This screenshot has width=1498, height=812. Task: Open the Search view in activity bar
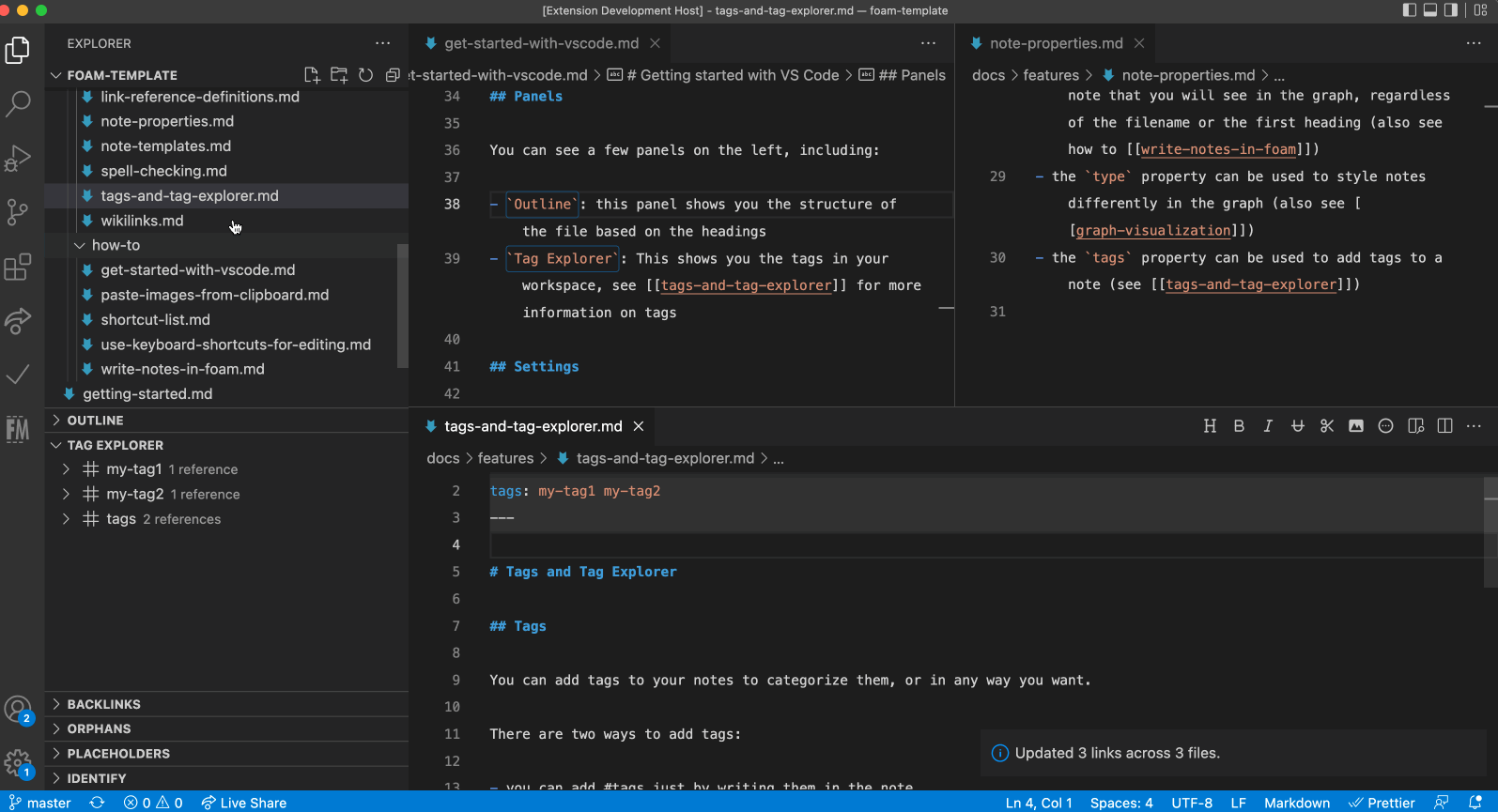pos(18,103)
